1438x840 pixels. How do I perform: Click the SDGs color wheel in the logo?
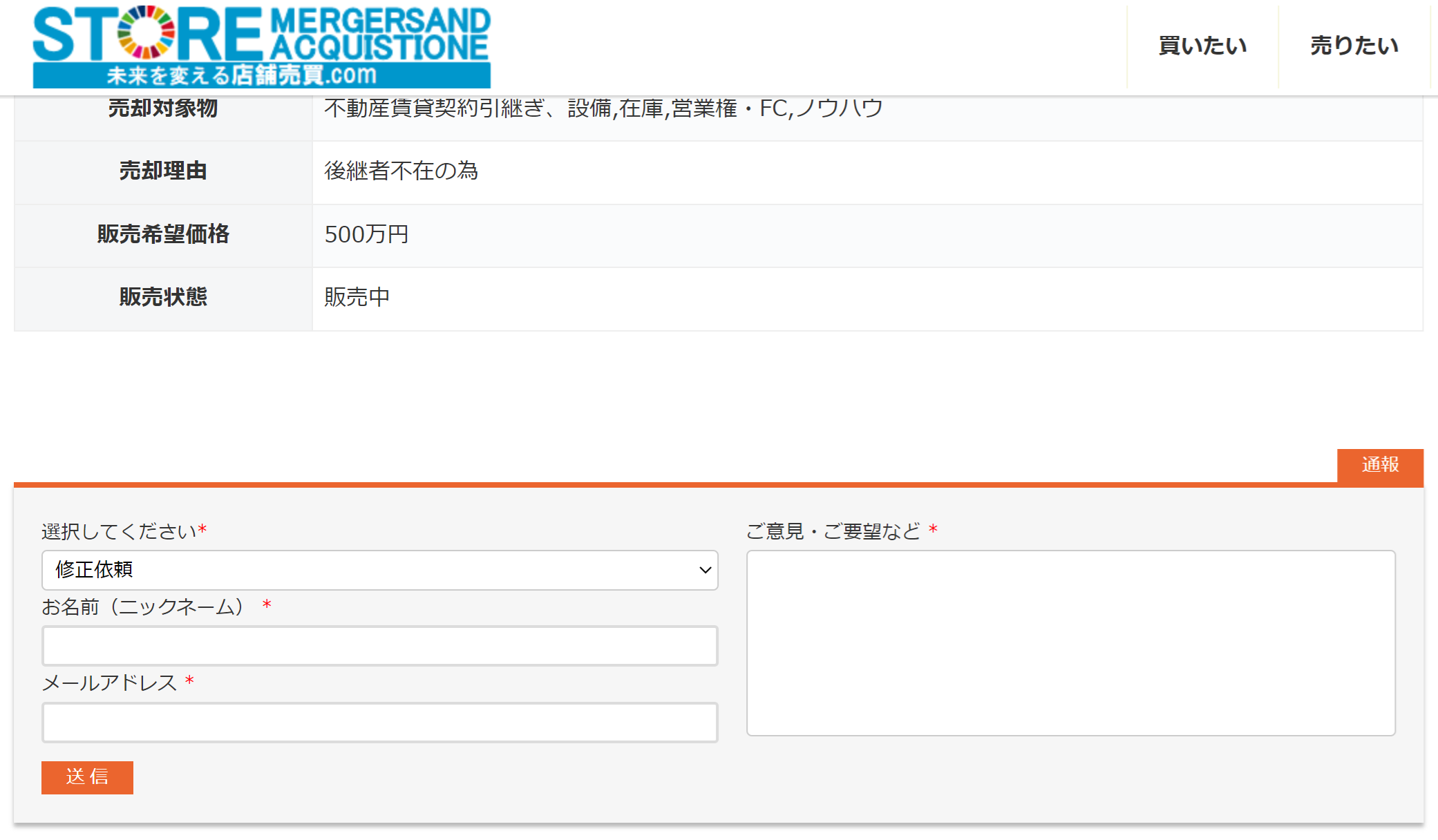146,32
